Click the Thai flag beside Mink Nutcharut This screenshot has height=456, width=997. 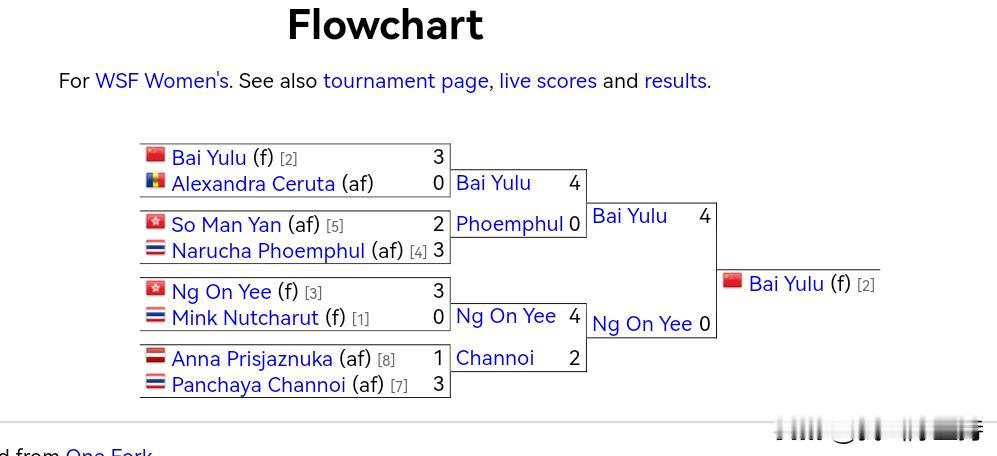click(155, 316)
